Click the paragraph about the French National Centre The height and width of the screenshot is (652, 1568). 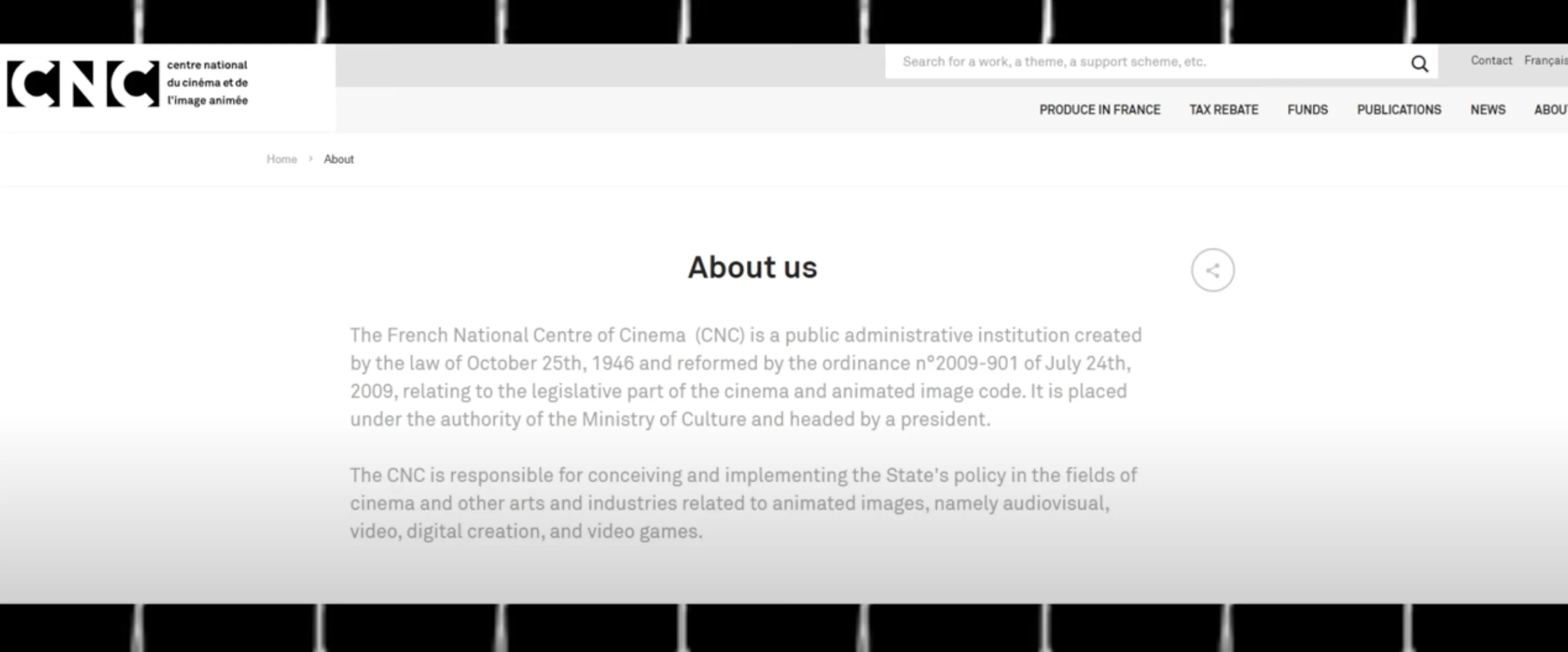(745, 377)
